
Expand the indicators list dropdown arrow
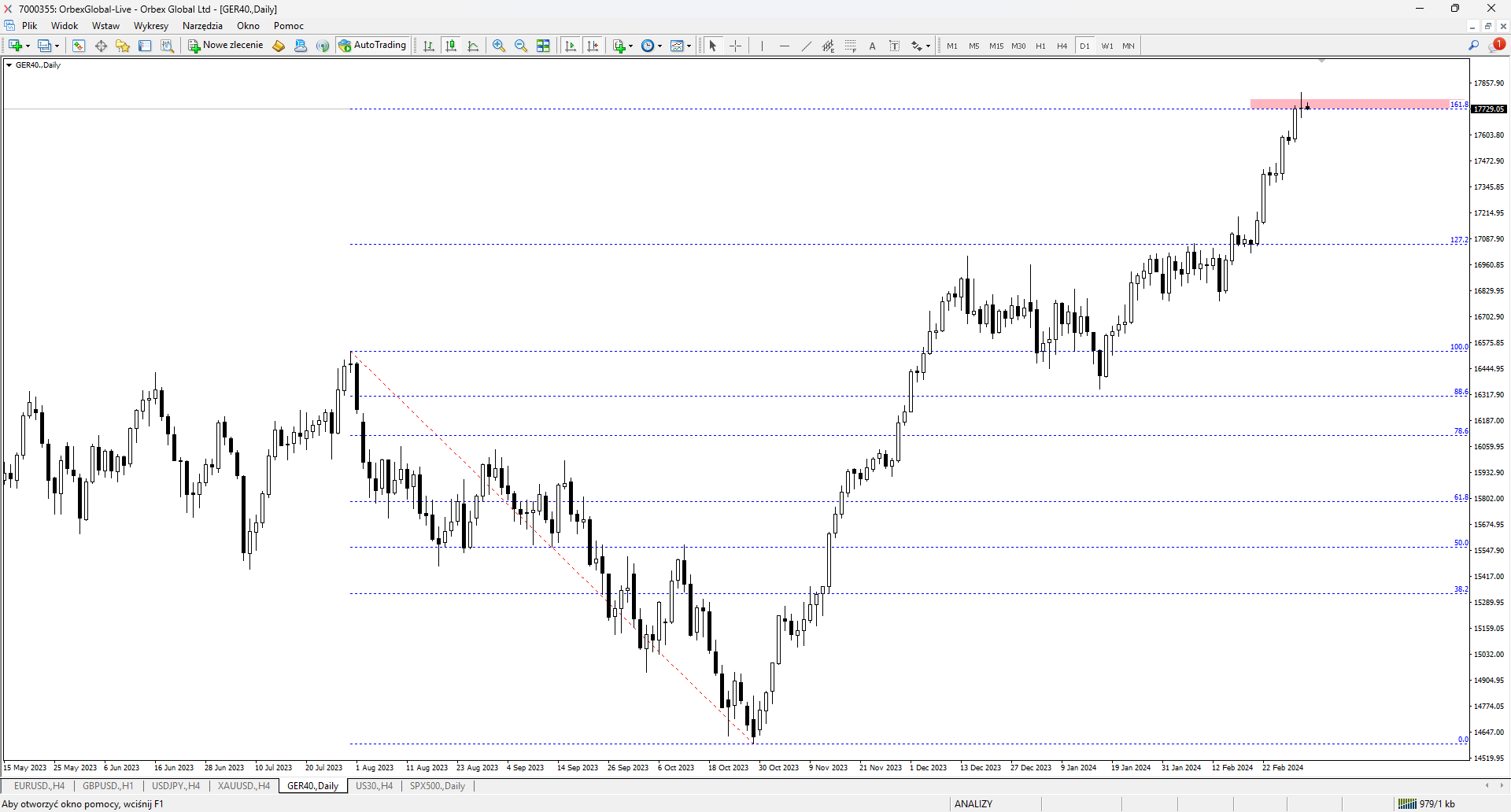tap(631, 46)
